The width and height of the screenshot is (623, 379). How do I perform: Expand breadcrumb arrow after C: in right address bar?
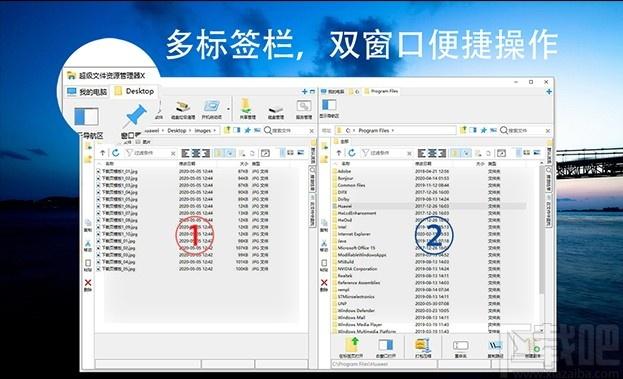click(x=354, y=130)
